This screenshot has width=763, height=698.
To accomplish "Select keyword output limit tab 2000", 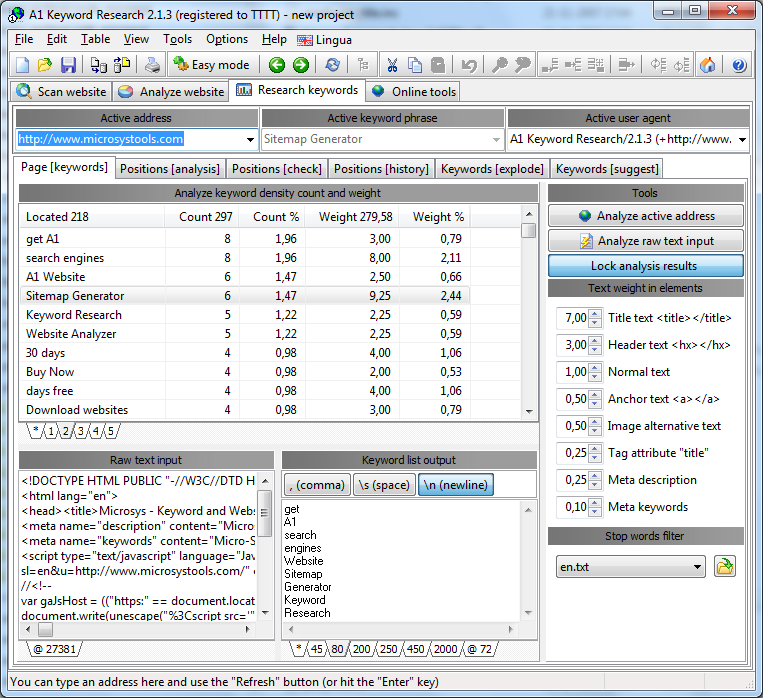I will [x=445, y=649].
